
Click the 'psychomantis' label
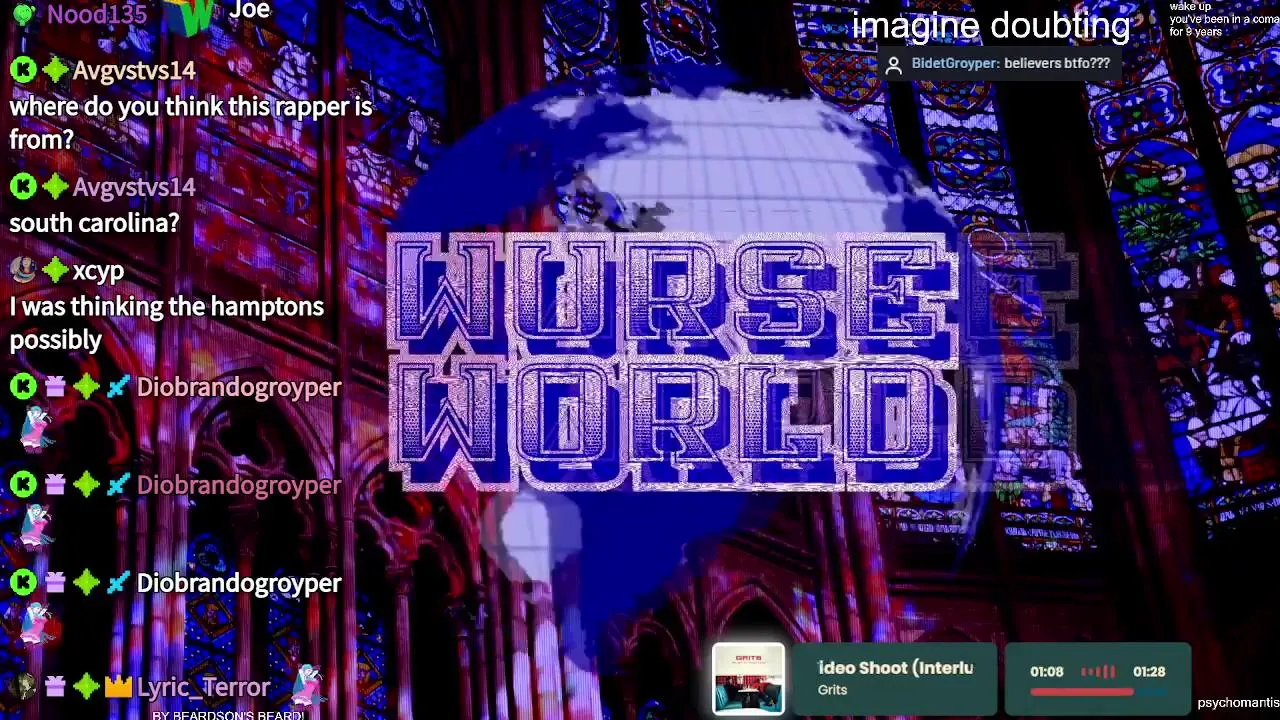coord(1238,703)
